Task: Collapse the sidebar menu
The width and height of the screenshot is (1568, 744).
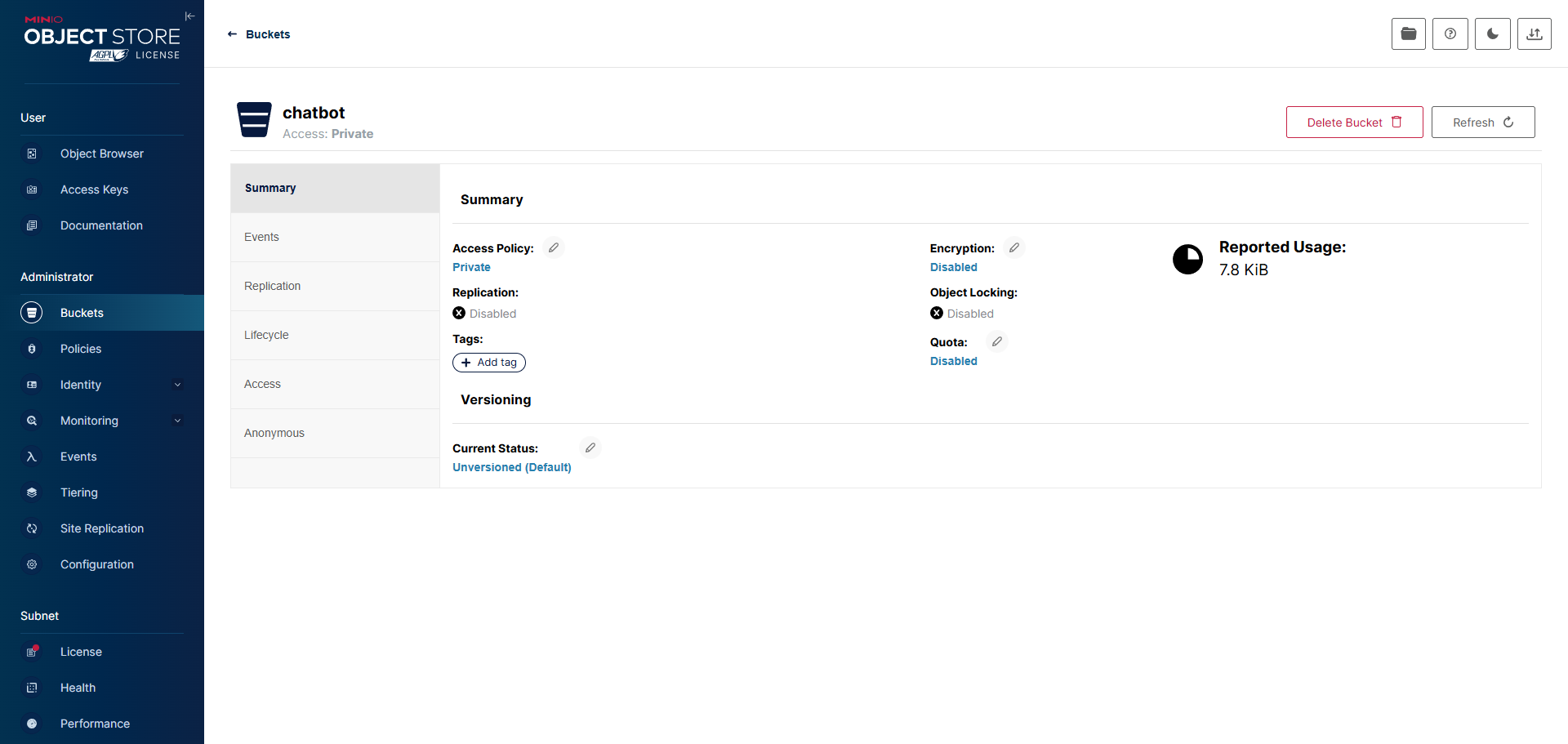Action: [189, 16]
